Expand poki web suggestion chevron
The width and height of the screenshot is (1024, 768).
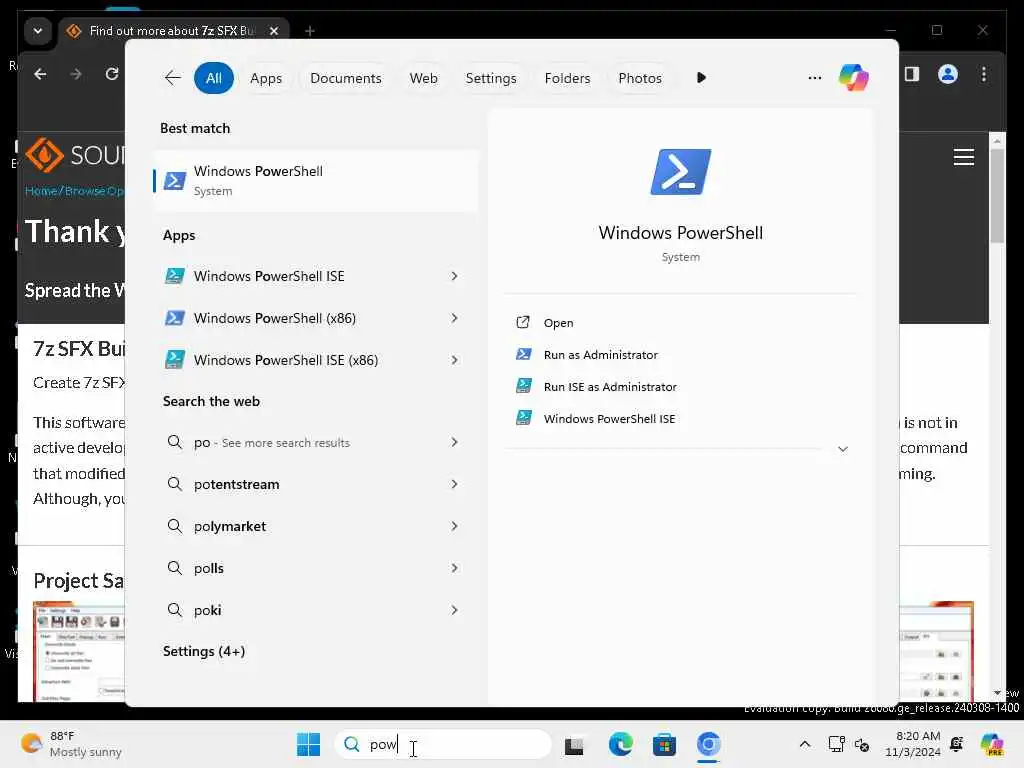[455, 610]
